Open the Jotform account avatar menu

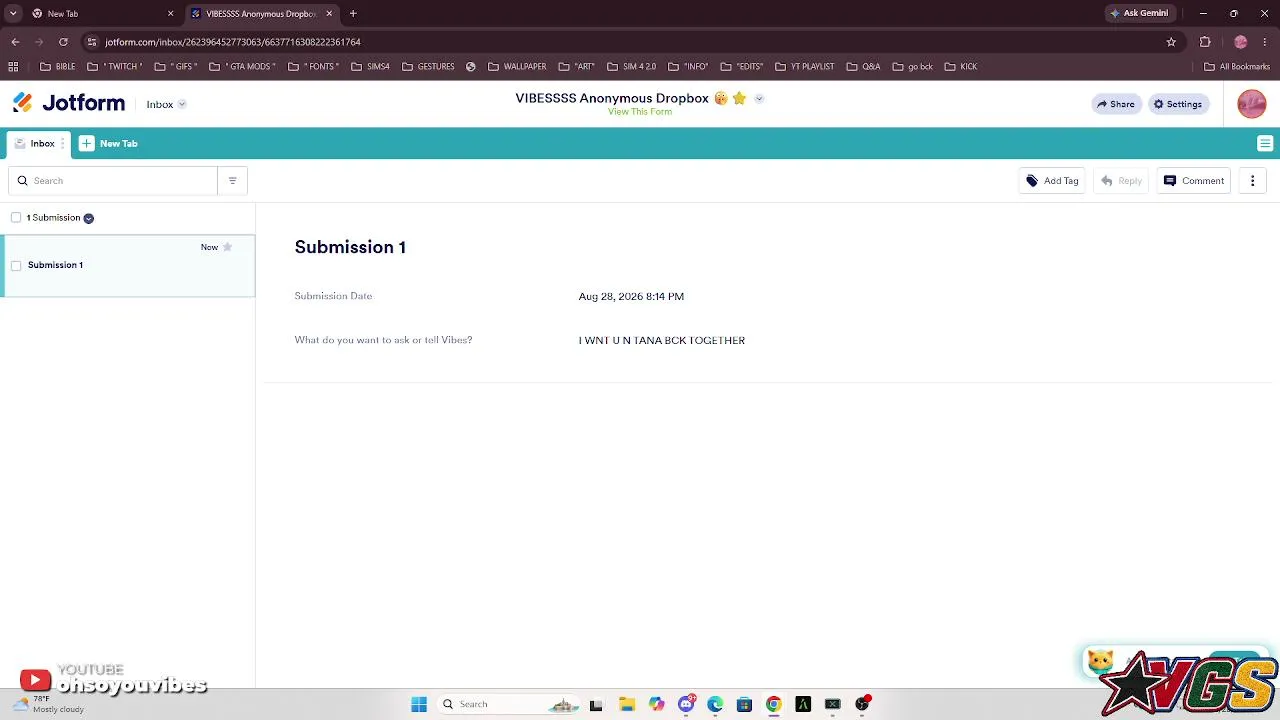1252,104
